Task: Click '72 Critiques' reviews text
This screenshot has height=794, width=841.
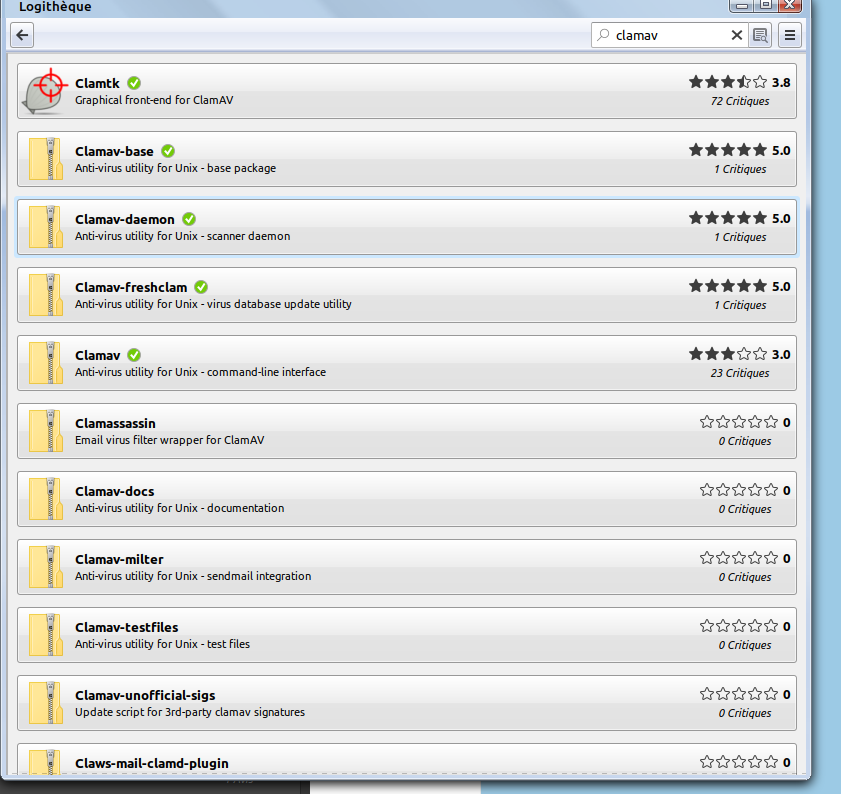Action: pyautogui.click(x=740, y=101)
